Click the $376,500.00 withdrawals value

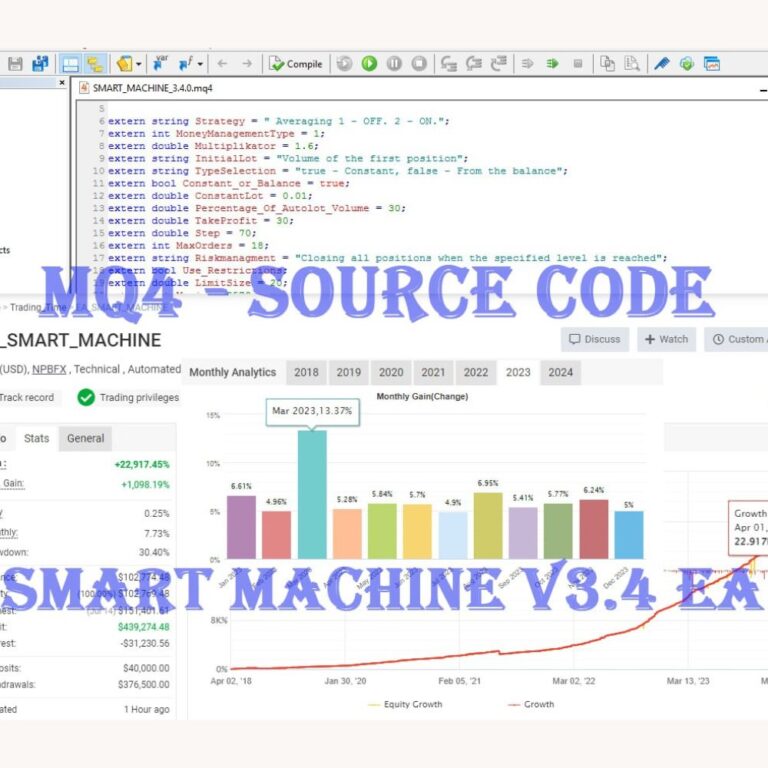tap(144, 684)
